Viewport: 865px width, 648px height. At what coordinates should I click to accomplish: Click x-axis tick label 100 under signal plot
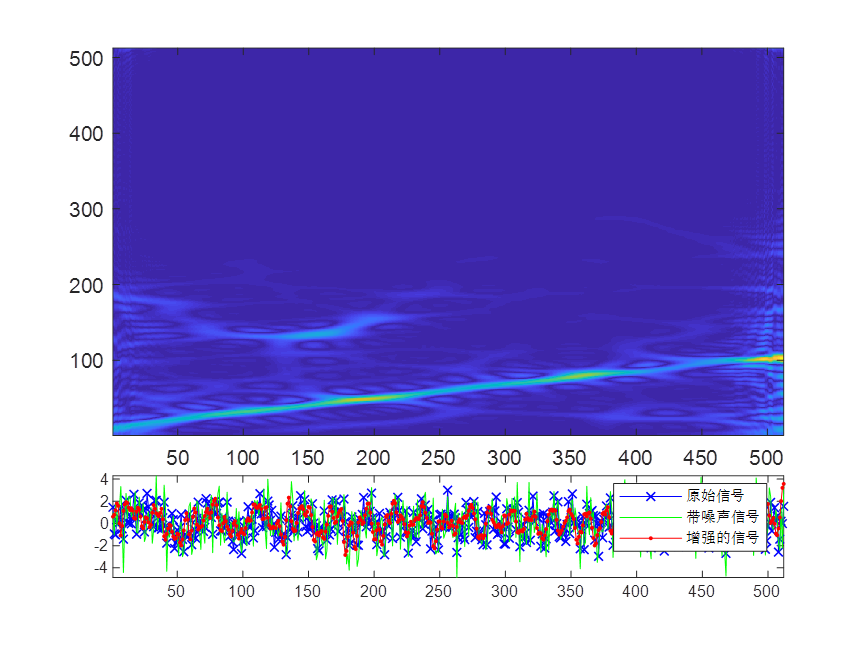[x=241, y=592]
